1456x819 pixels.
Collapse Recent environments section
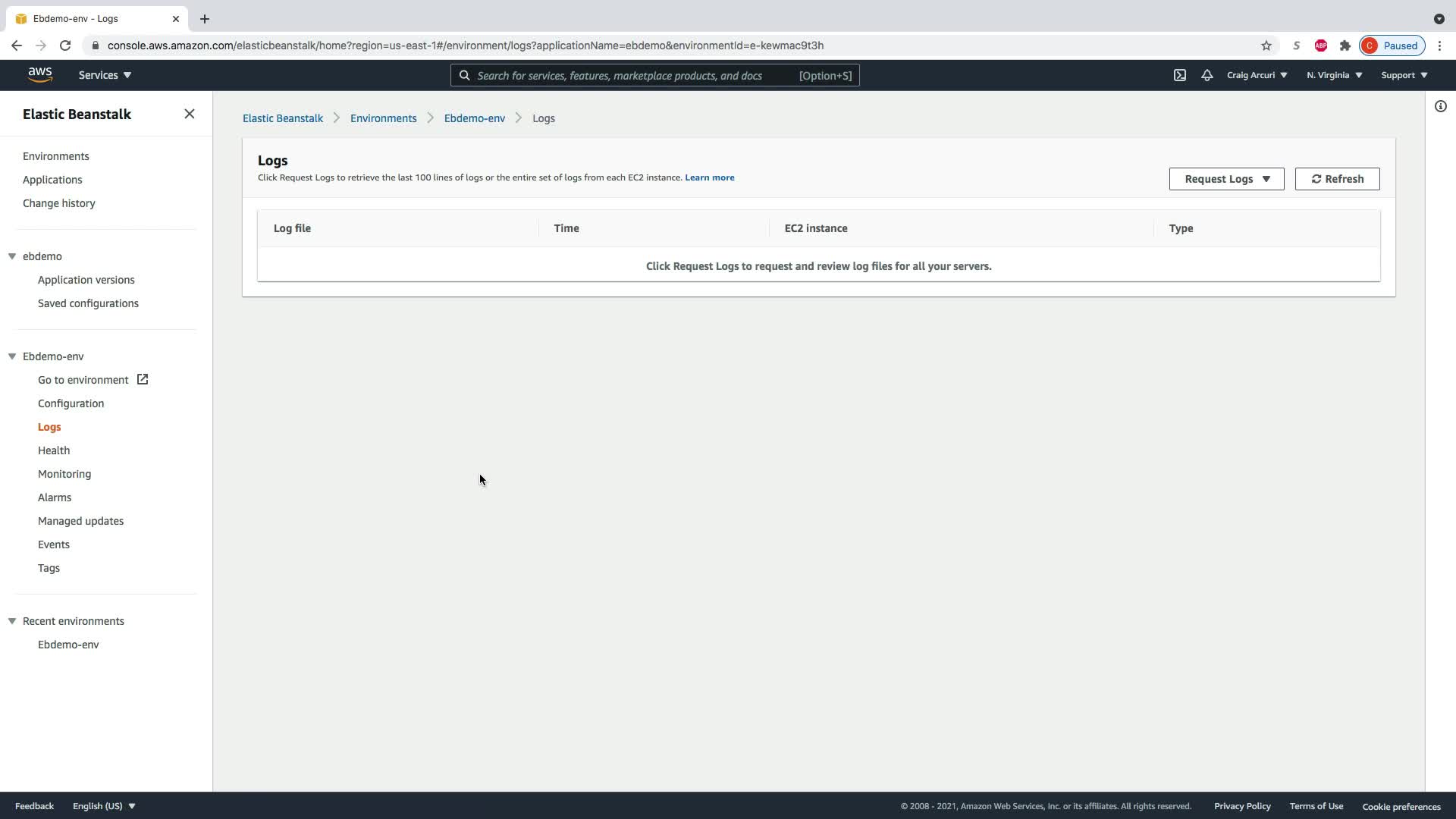coord(12,621)
